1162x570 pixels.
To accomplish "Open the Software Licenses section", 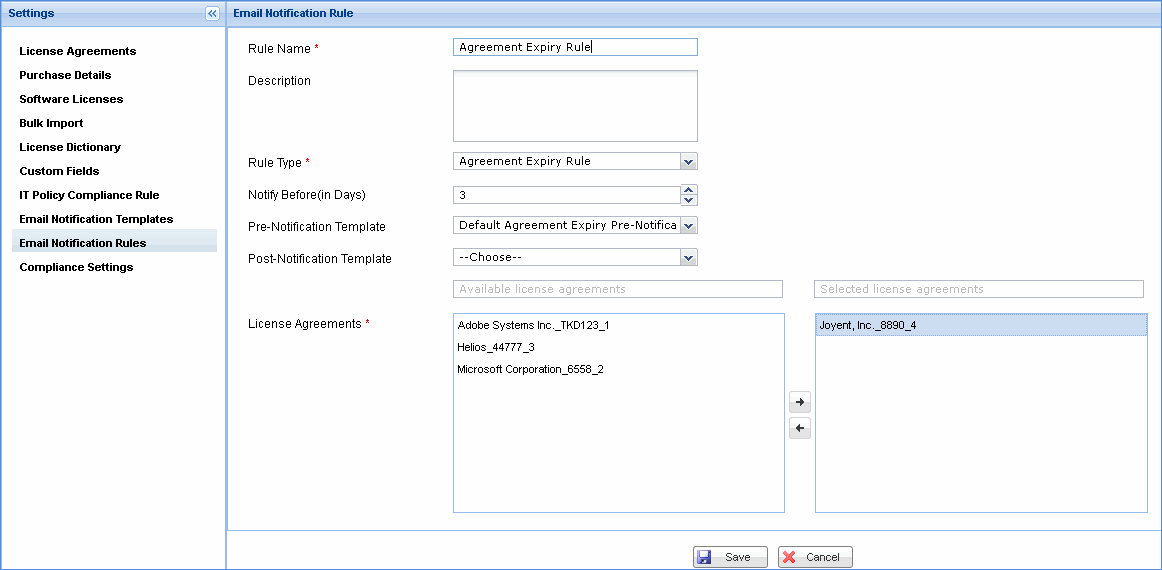I will 71,99.
